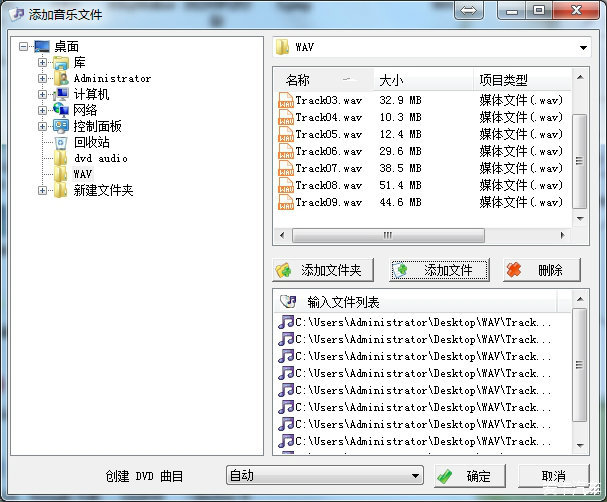The height and width of the screenshot is (502, 607).
Task: Expand the 计算机 tree node
Action: 42,94
